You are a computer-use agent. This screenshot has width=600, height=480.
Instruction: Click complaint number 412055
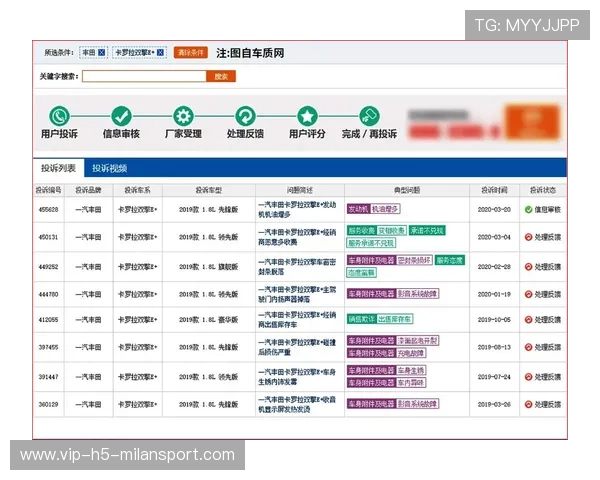click(49, 320)
